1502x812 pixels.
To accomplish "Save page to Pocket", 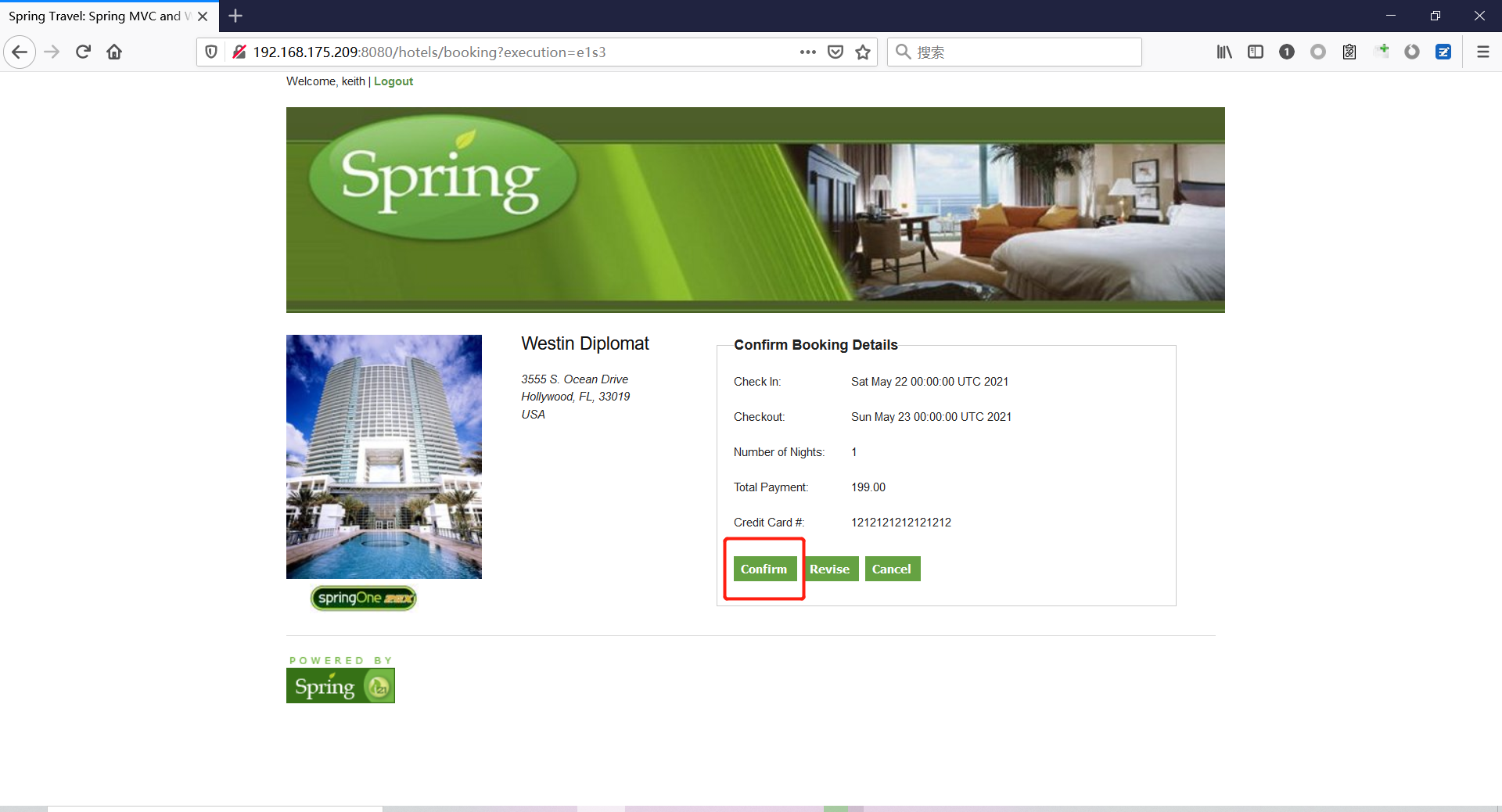I will (x=835, y=52).
